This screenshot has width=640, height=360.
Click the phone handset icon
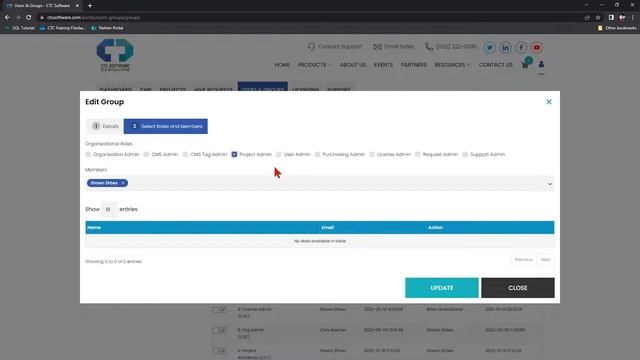coord(429,47)
